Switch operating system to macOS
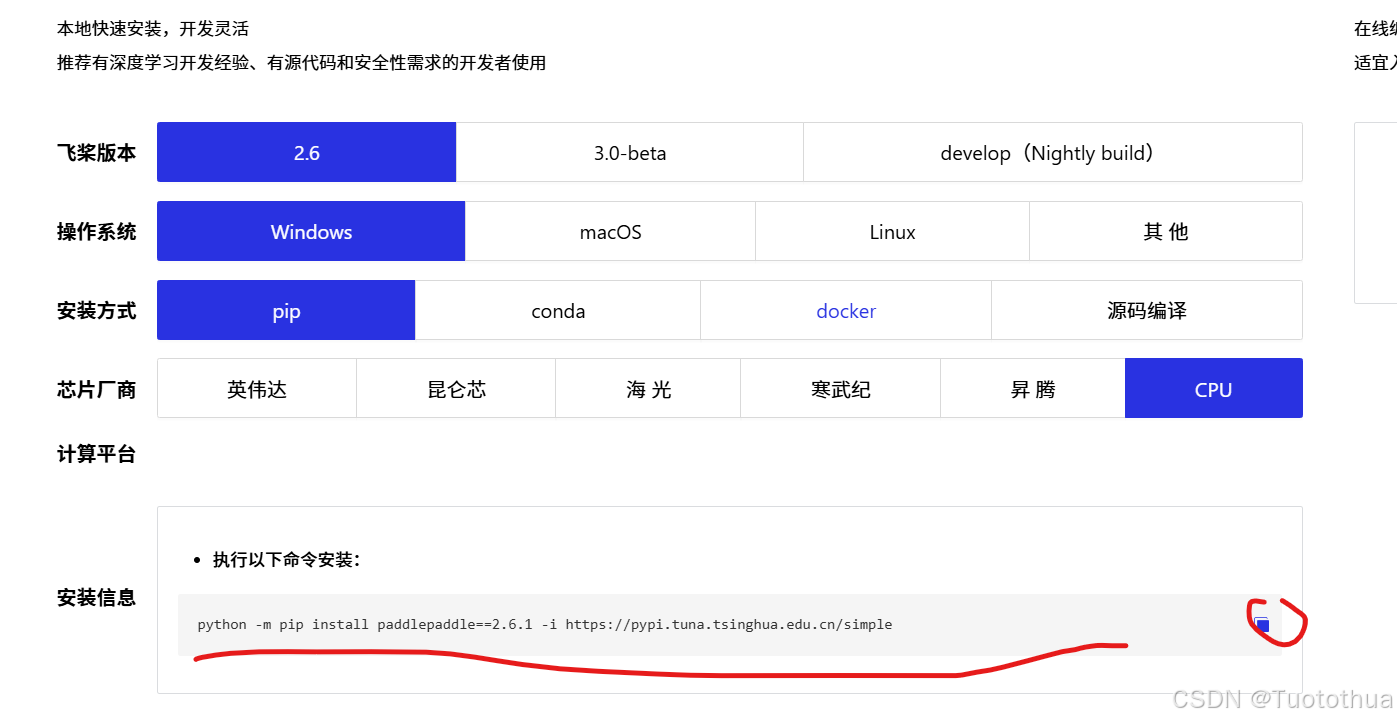The height and width of the screenshot is (722, 1397). [610, 231]
